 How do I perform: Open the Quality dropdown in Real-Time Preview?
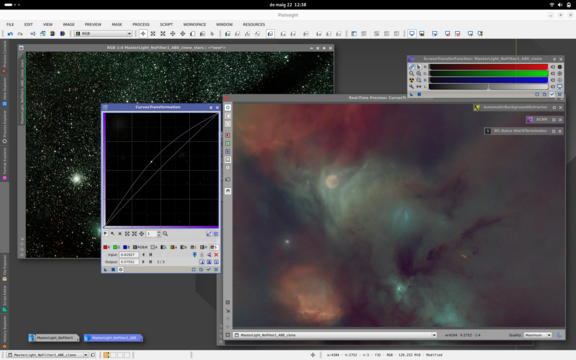tap(538, 335)
